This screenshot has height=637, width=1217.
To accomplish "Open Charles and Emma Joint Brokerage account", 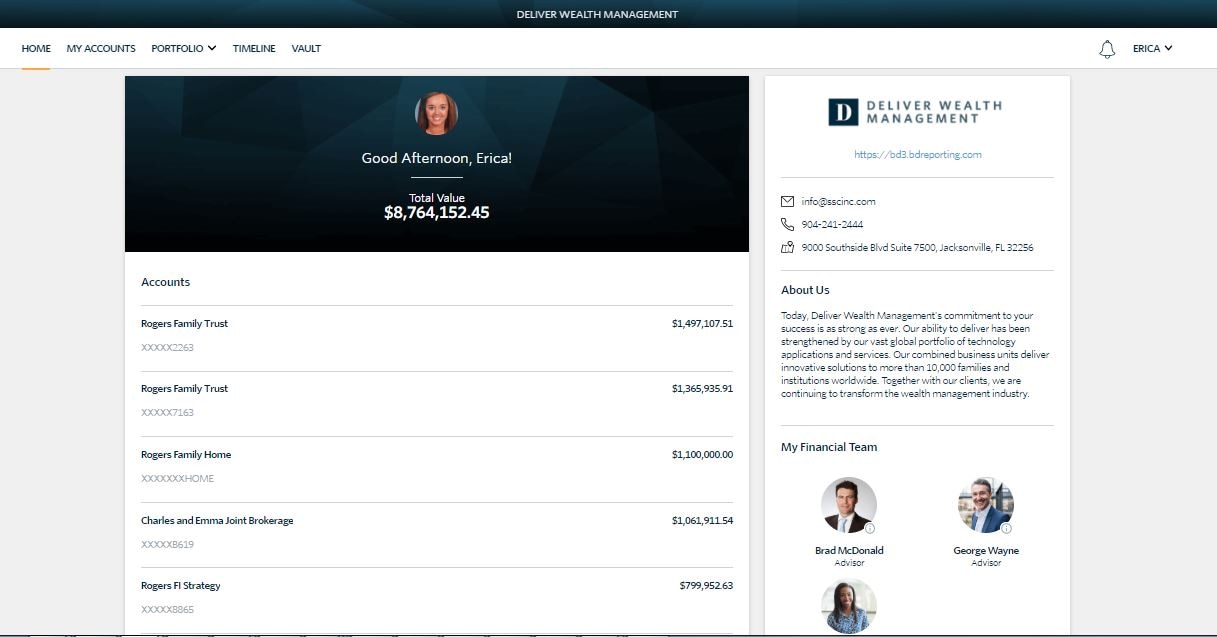I will tap(436, 532).
